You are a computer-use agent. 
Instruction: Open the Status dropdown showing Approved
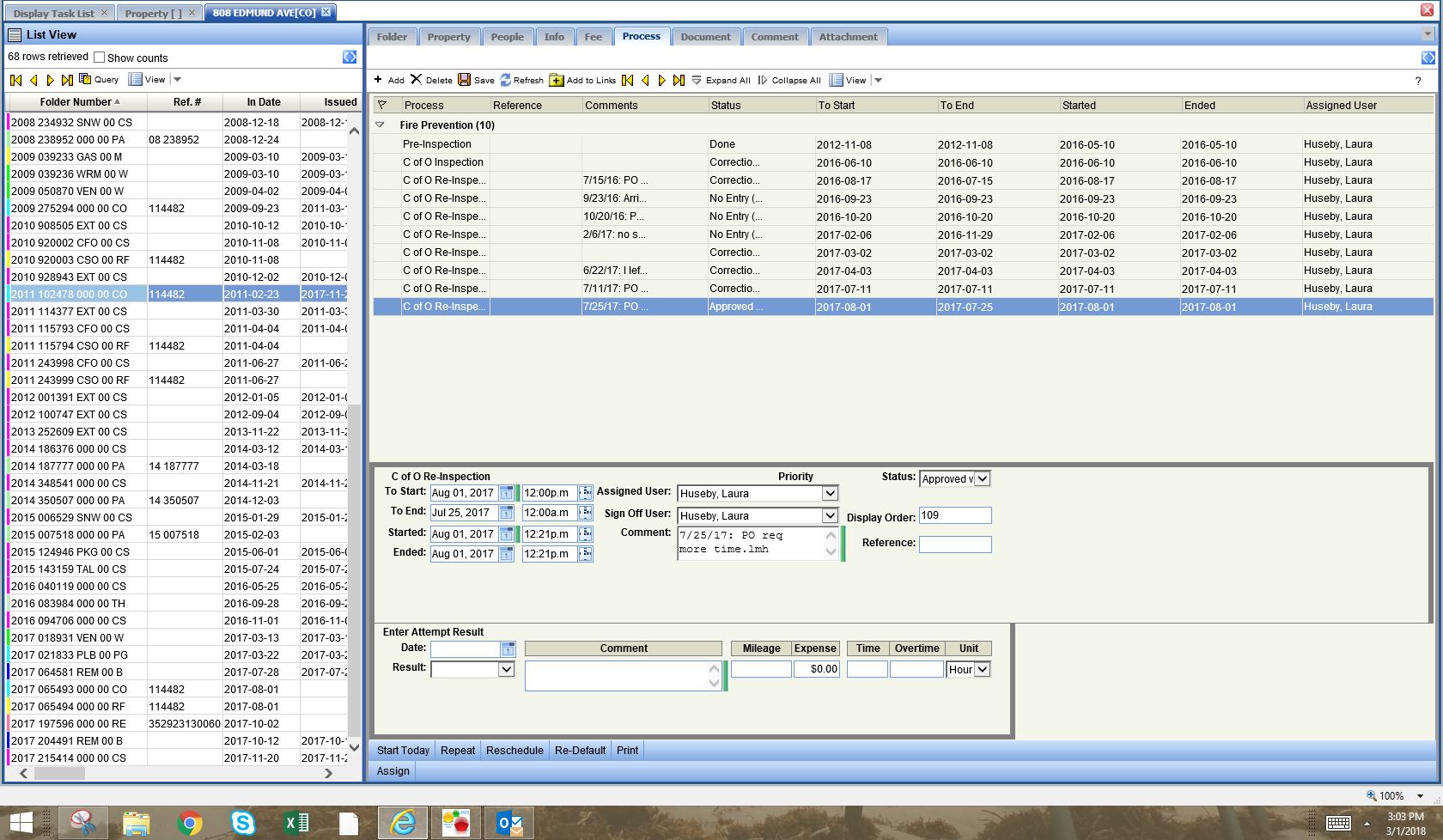tap(983, 479)
